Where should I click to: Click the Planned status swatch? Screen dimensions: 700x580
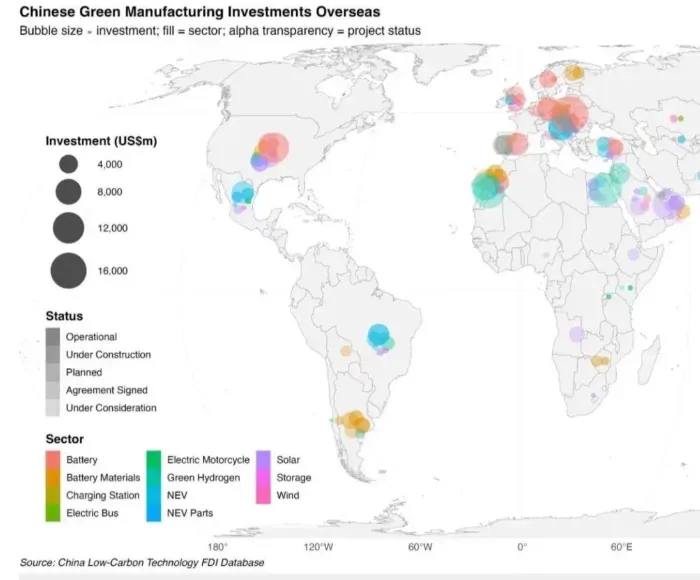tap(53, 372)
